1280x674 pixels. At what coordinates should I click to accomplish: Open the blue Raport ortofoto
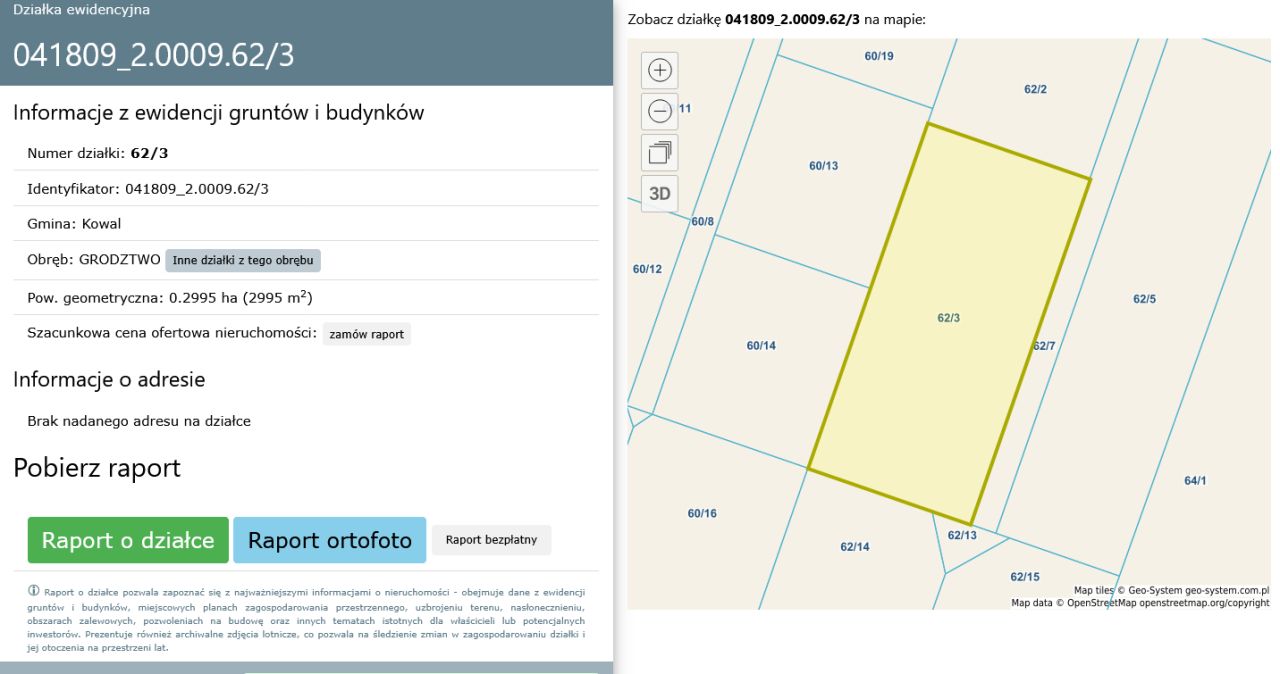click(x=329, y=540)
